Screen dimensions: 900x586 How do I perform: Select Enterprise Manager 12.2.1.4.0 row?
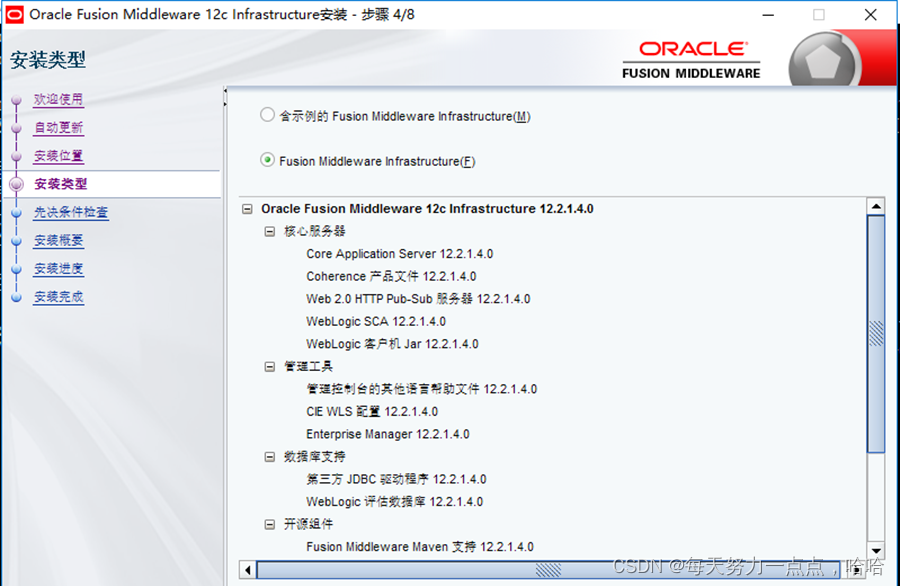[387, 434]
